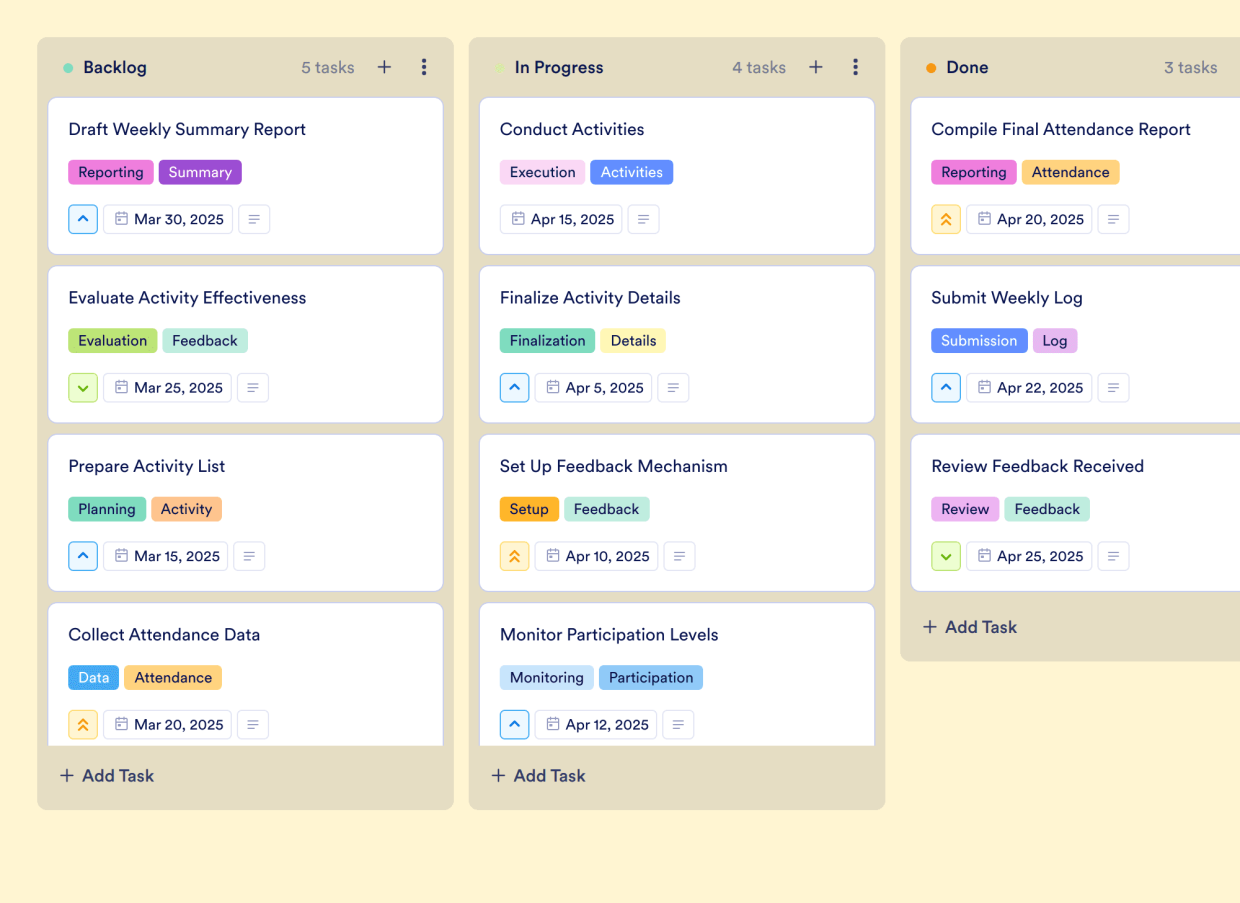Open the description notes icon on Conduct Activities
Screen dimensions: 1240x903
click(x=643, y=219)
